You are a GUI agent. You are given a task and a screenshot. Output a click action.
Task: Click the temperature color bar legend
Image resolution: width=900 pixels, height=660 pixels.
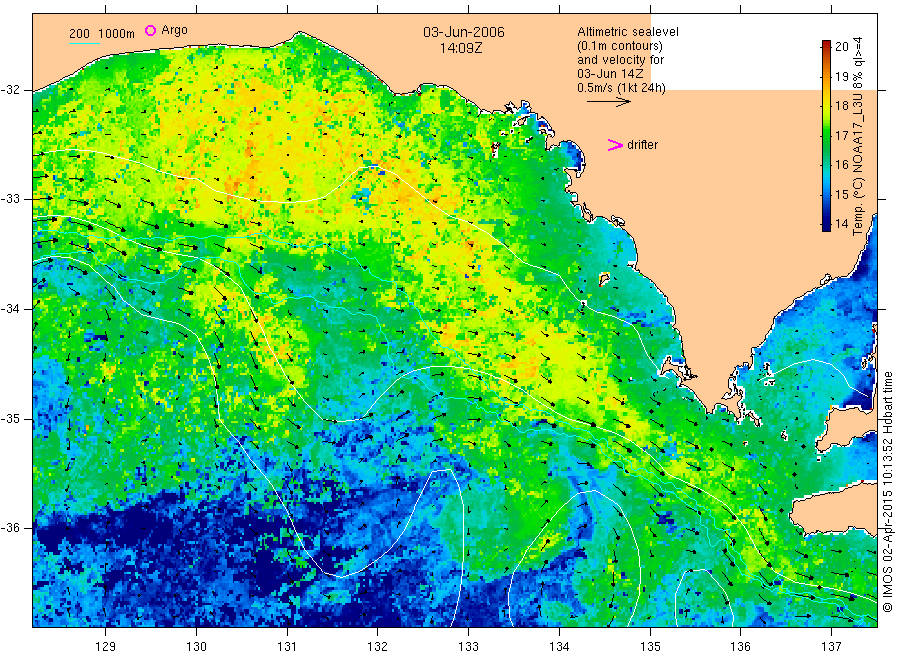(x=826, y=135)
